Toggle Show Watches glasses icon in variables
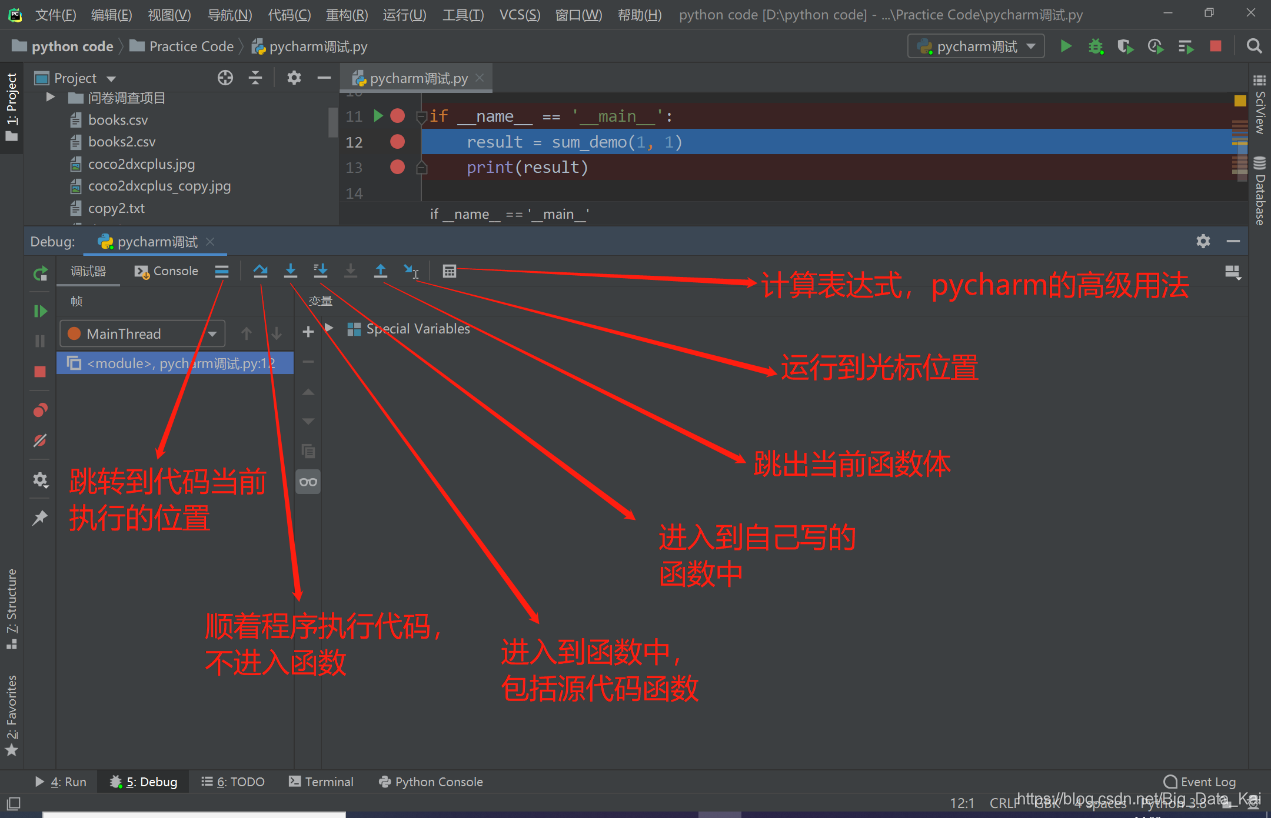 coord(308,482)
